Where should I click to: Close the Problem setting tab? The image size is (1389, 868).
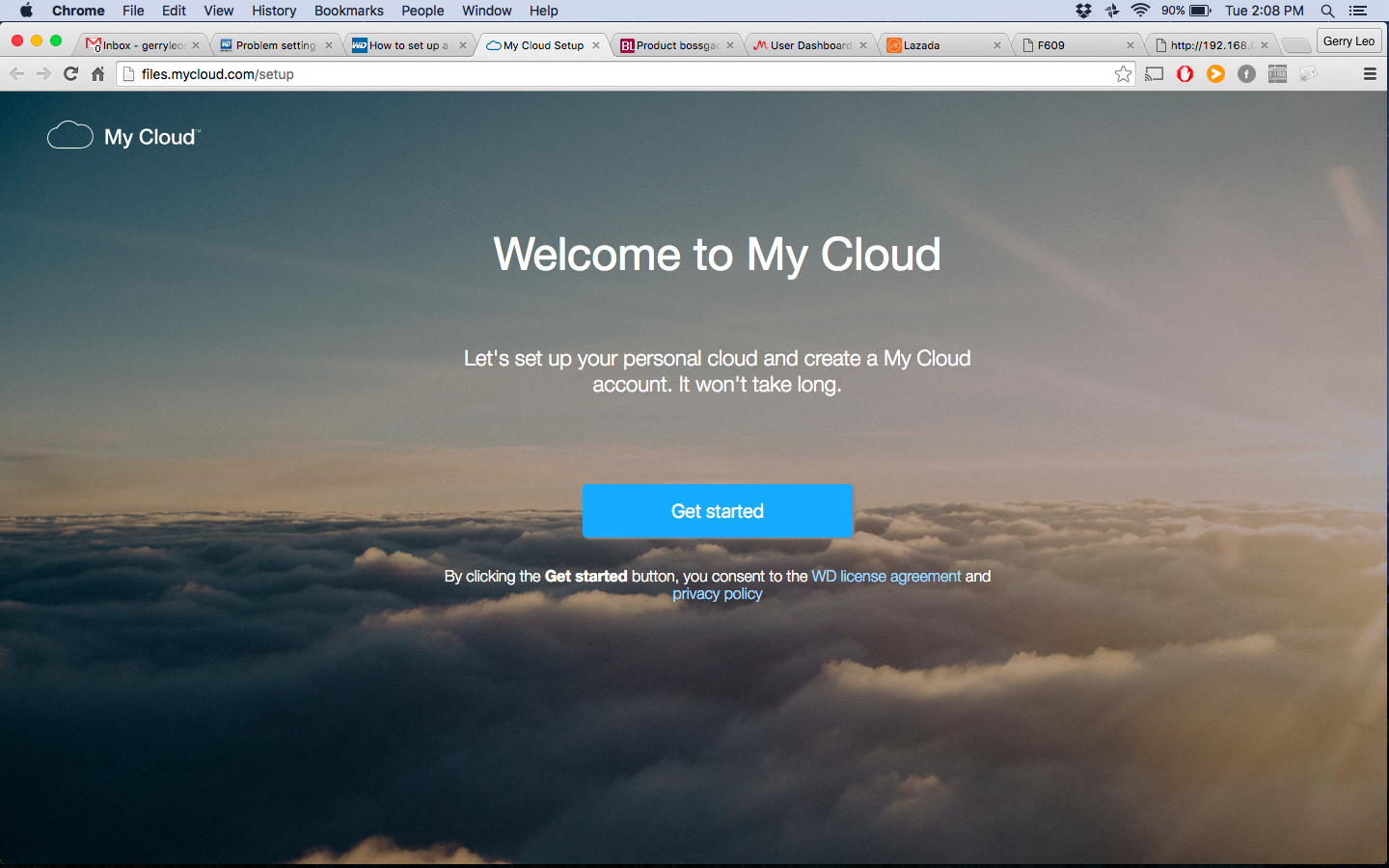tap(329, 45)
